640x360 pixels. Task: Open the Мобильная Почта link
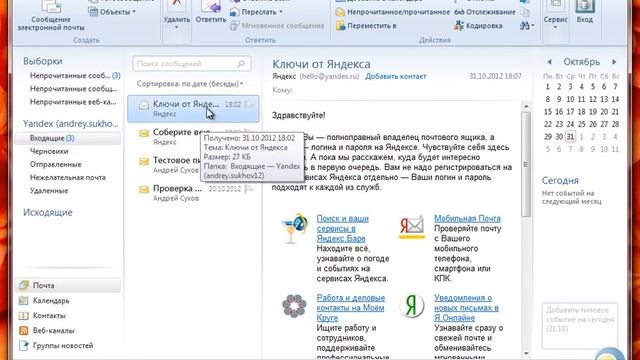pos(467,218)
